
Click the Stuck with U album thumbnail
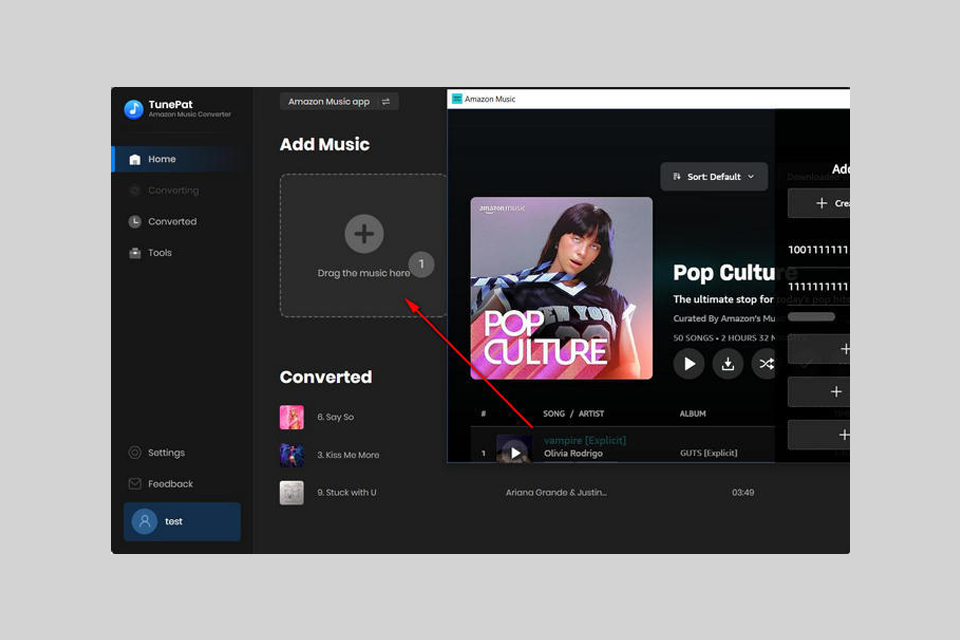click(x=291, y=493)
